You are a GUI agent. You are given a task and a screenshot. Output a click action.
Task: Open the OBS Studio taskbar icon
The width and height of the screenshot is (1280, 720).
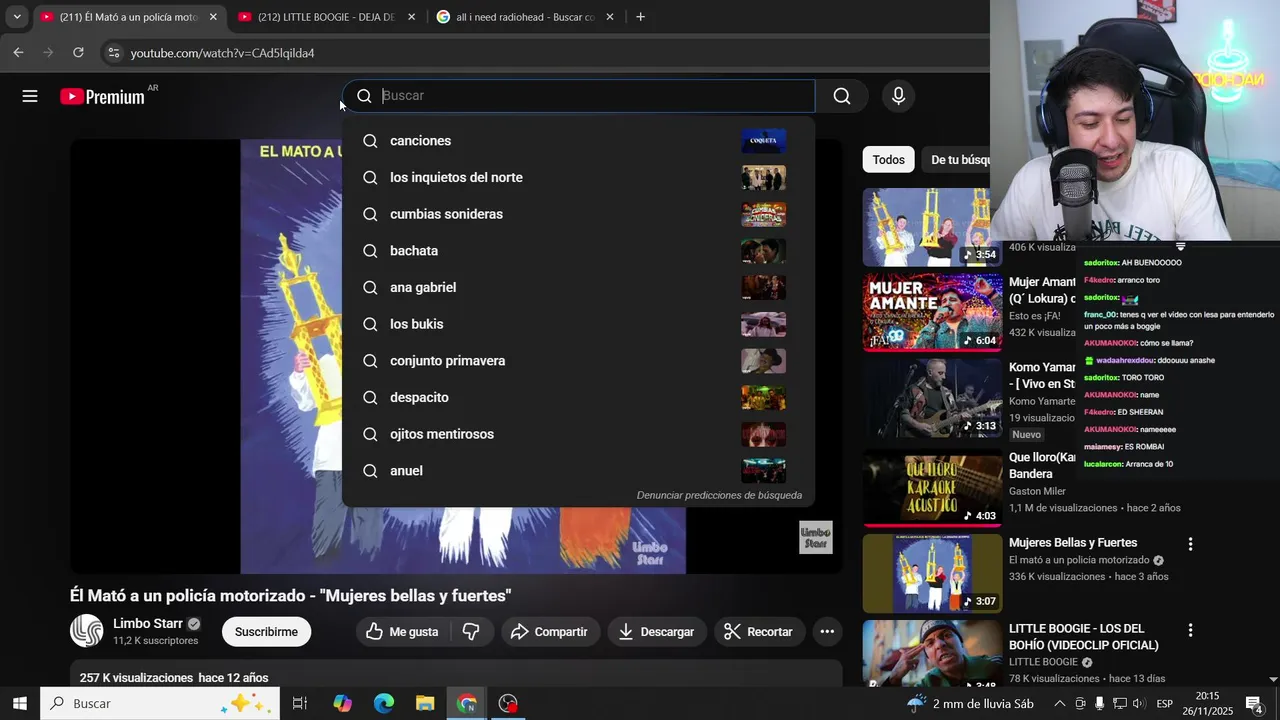[x=508, y=704]
